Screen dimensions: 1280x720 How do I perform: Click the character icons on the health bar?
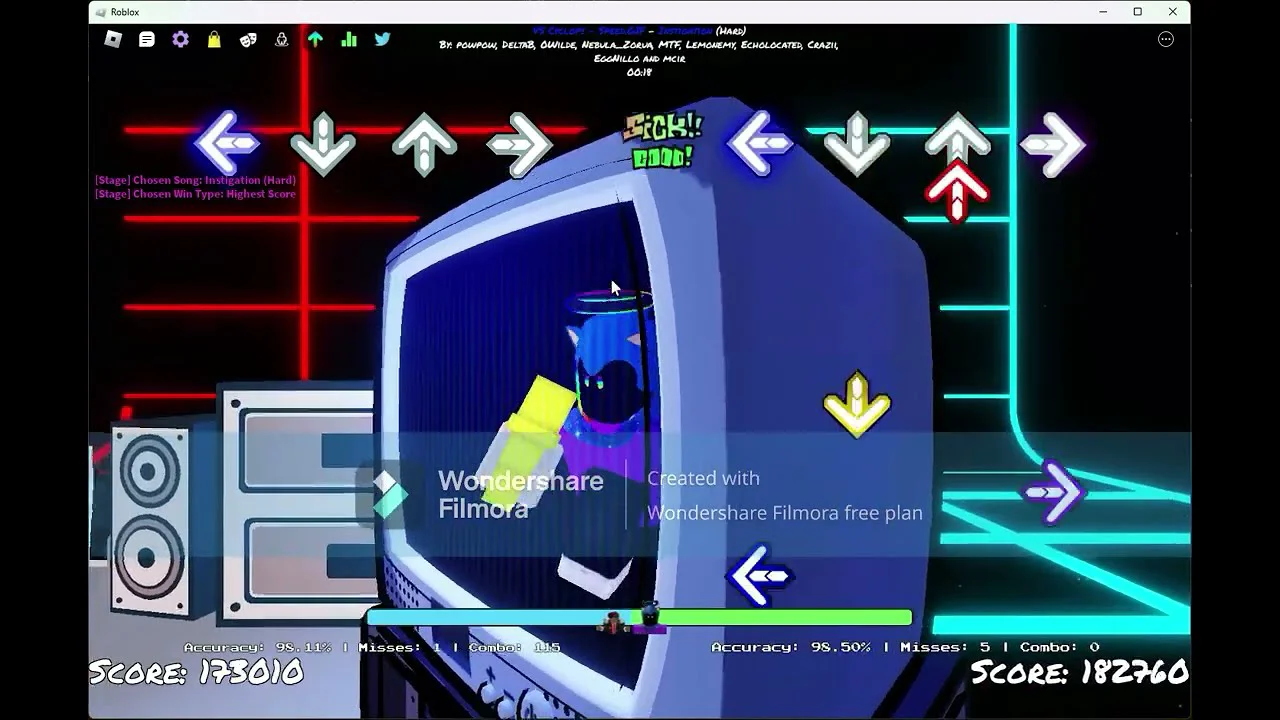(x=632, y=619)
